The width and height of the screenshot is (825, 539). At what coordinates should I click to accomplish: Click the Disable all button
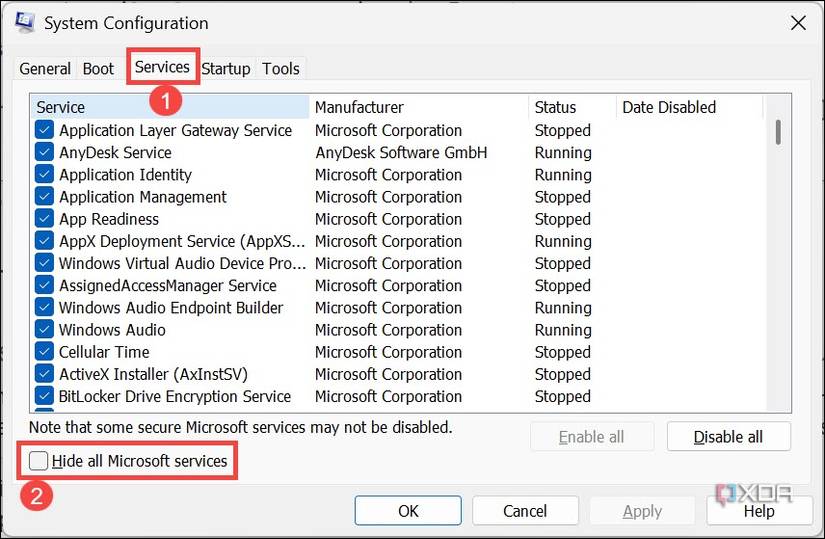728,436
